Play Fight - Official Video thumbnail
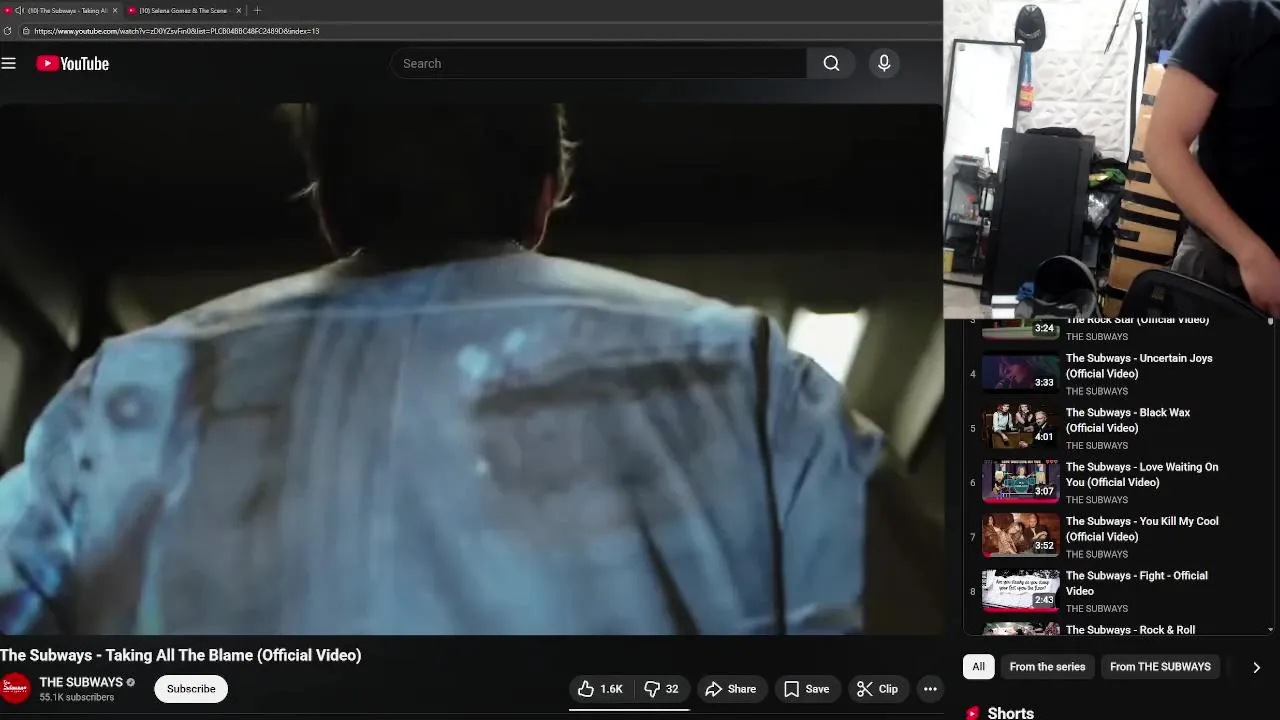This screenshot has width=1280, height=720. 1020,590
